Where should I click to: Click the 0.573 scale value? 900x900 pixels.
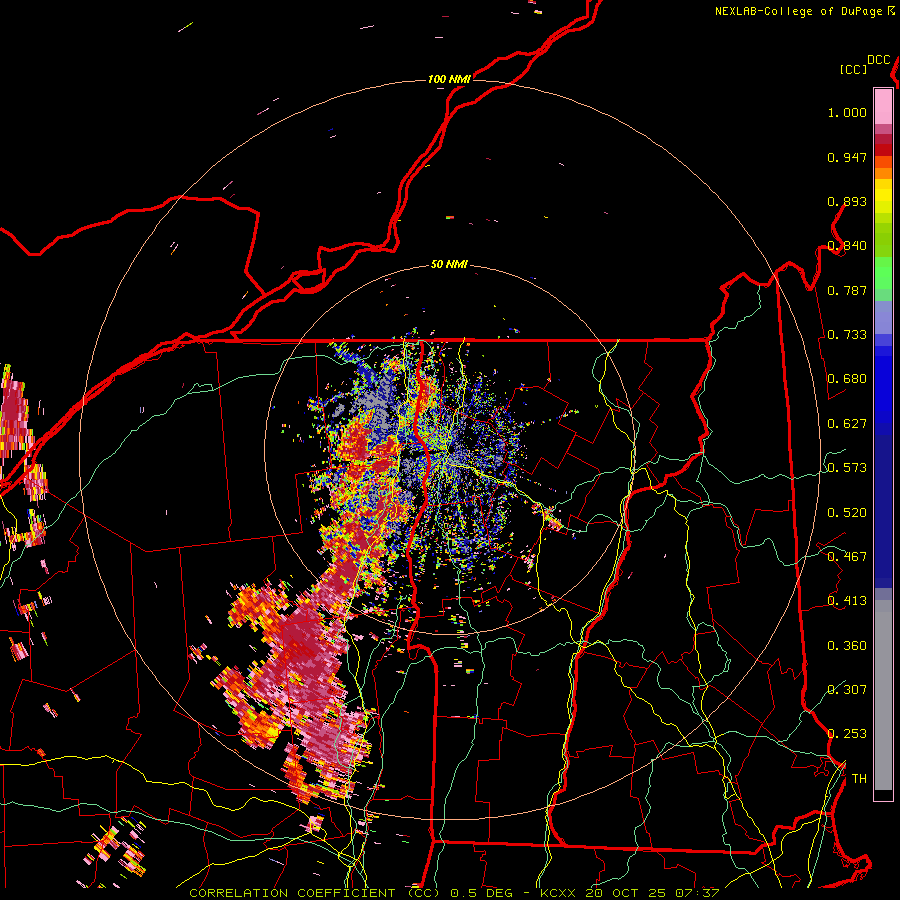[x=847, y=468]
